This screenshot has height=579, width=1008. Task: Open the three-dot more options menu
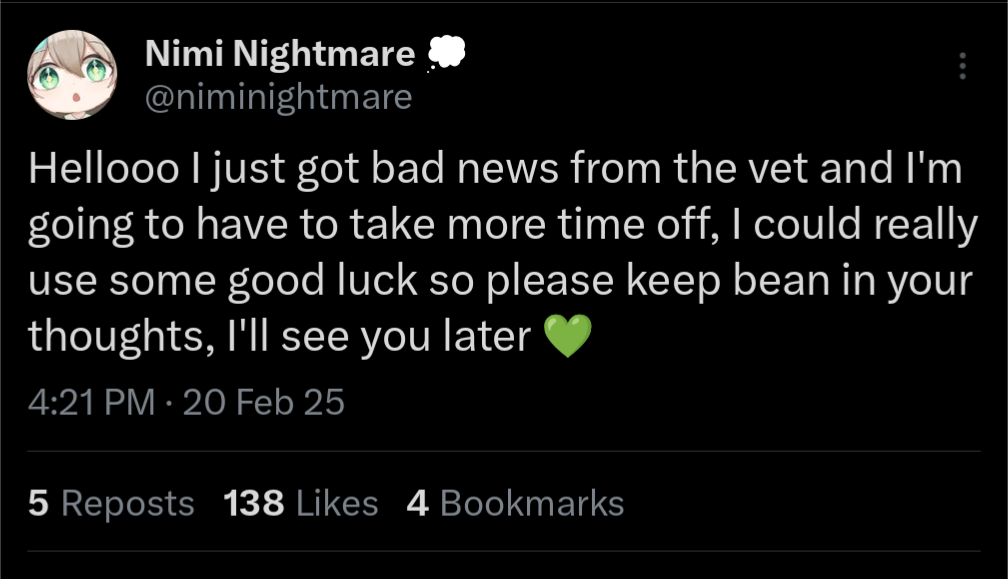pos(963,66)
